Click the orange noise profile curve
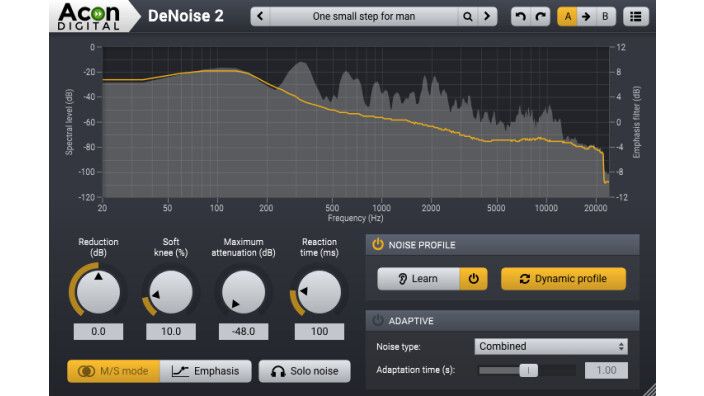The image size is (704, 396). 382,118
